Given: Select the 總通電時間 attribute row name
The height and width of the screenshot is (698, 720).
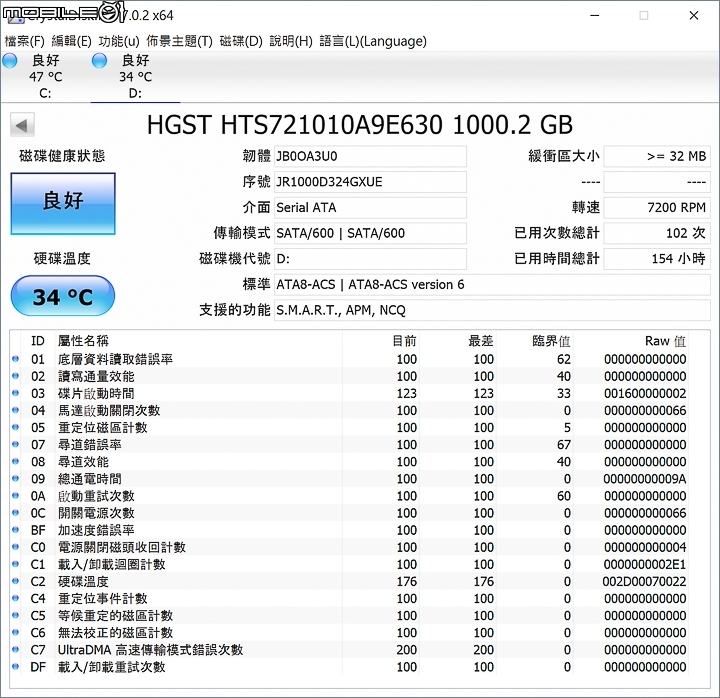Looking at the screenshot, I should pyautogui.click(x=90, y=479).
